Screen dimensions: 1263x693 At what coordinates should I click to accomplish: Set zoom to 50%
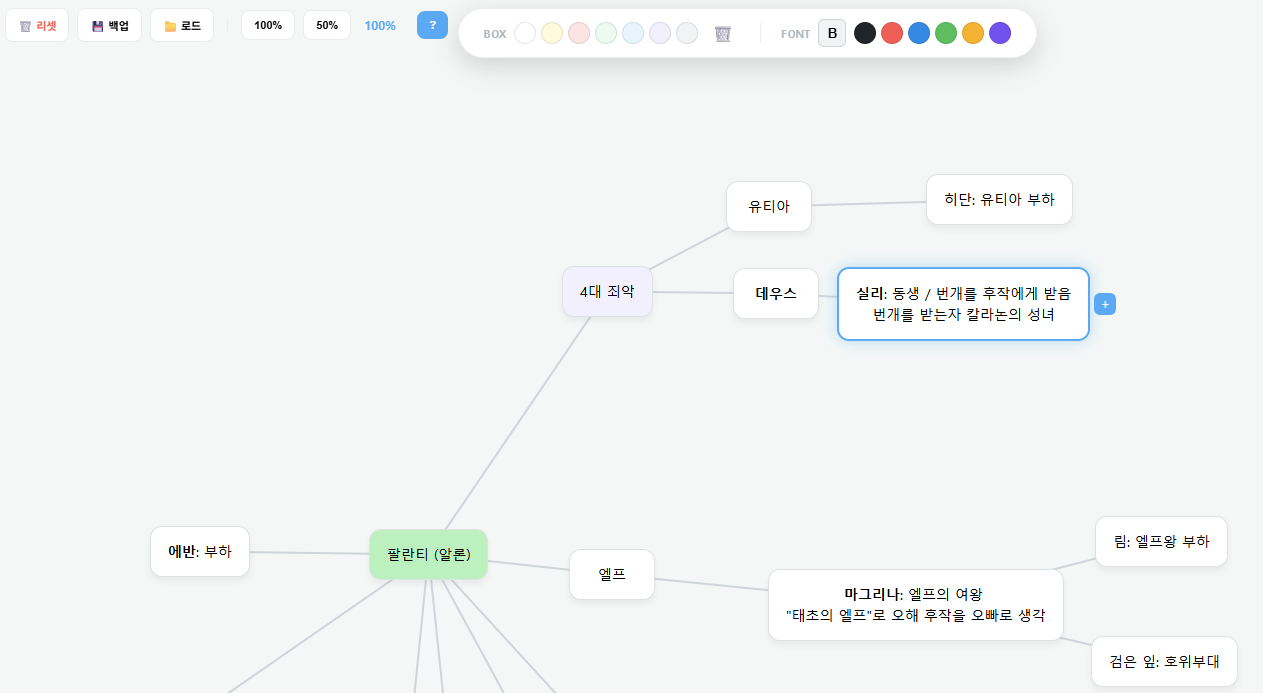[326, 25]
